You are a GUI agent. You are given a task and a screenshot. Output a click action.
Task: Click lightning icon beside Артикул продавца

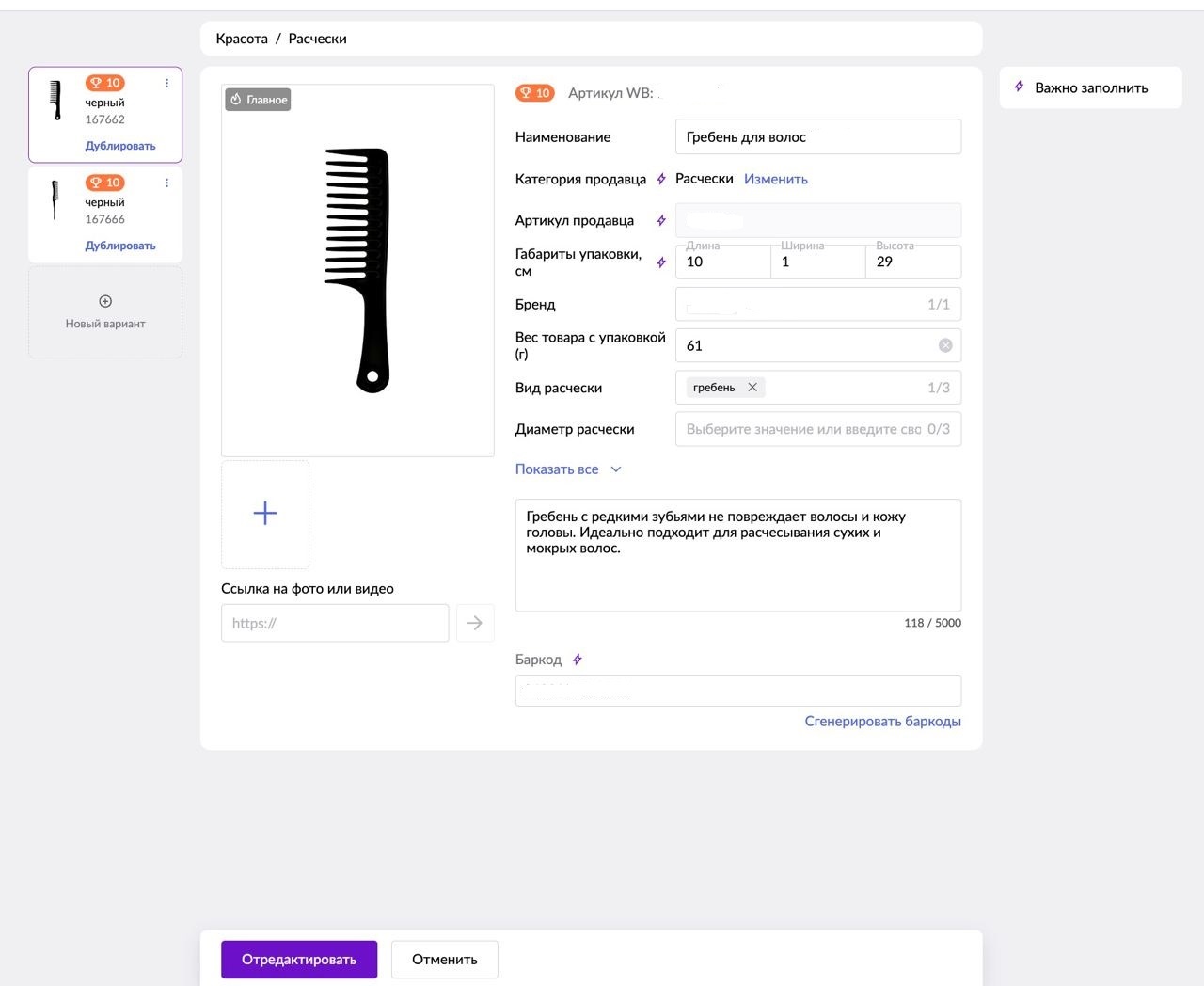[x=661, y=220]
